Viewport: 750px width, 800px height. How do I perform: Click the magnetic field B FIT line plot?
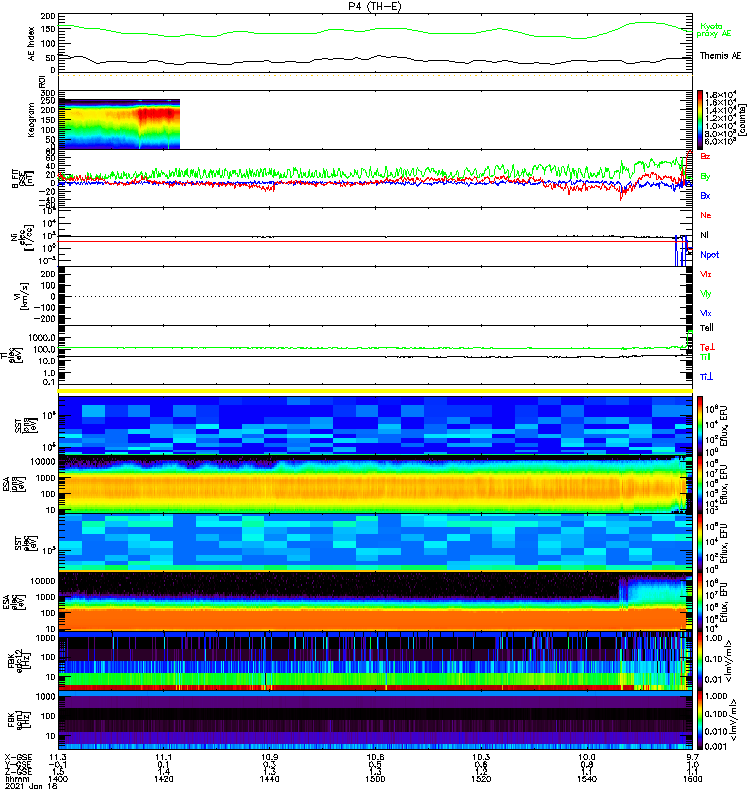[376, 179]
